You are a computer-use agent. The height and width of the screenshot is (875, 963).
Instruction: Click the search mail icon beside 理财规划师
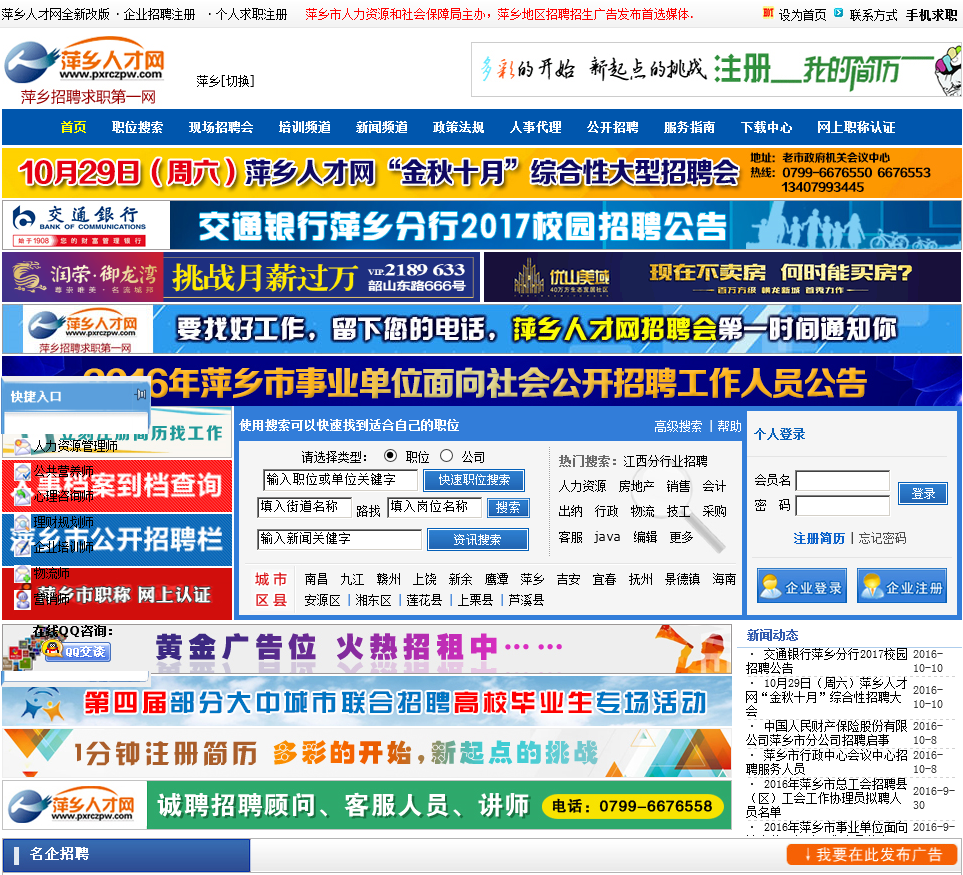point(23,523)
